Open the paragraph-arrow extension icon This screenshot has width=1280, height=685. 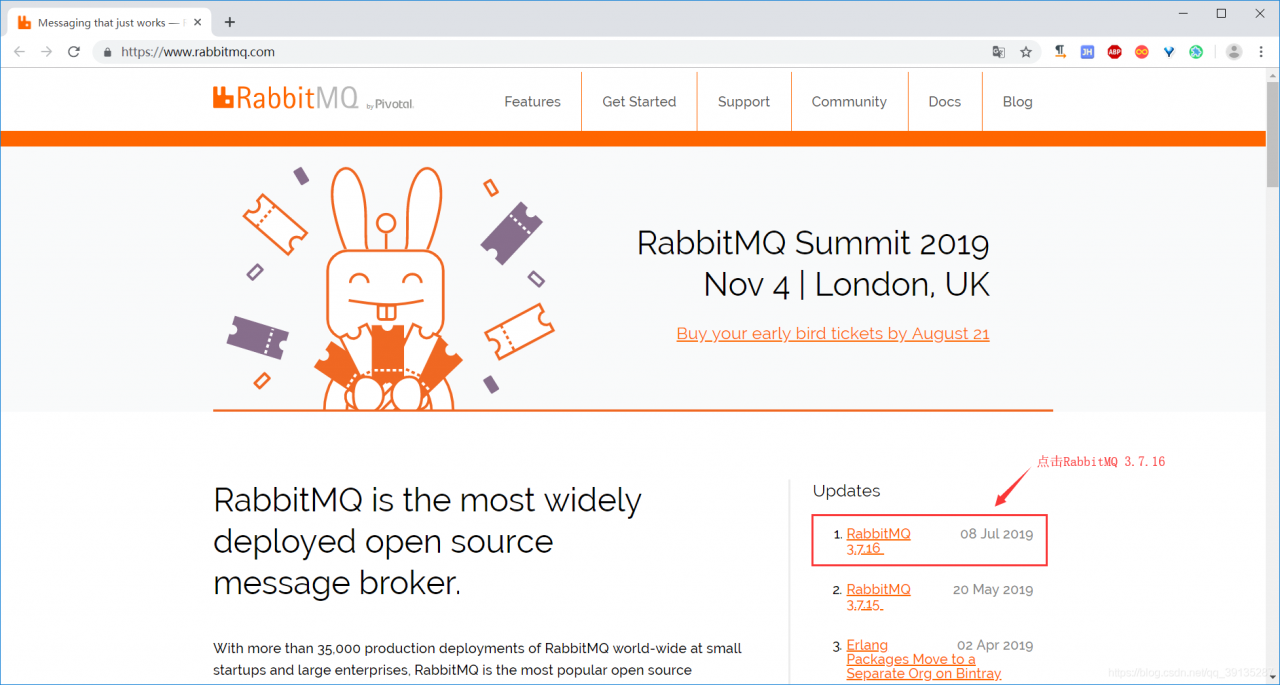(1060, 52)
